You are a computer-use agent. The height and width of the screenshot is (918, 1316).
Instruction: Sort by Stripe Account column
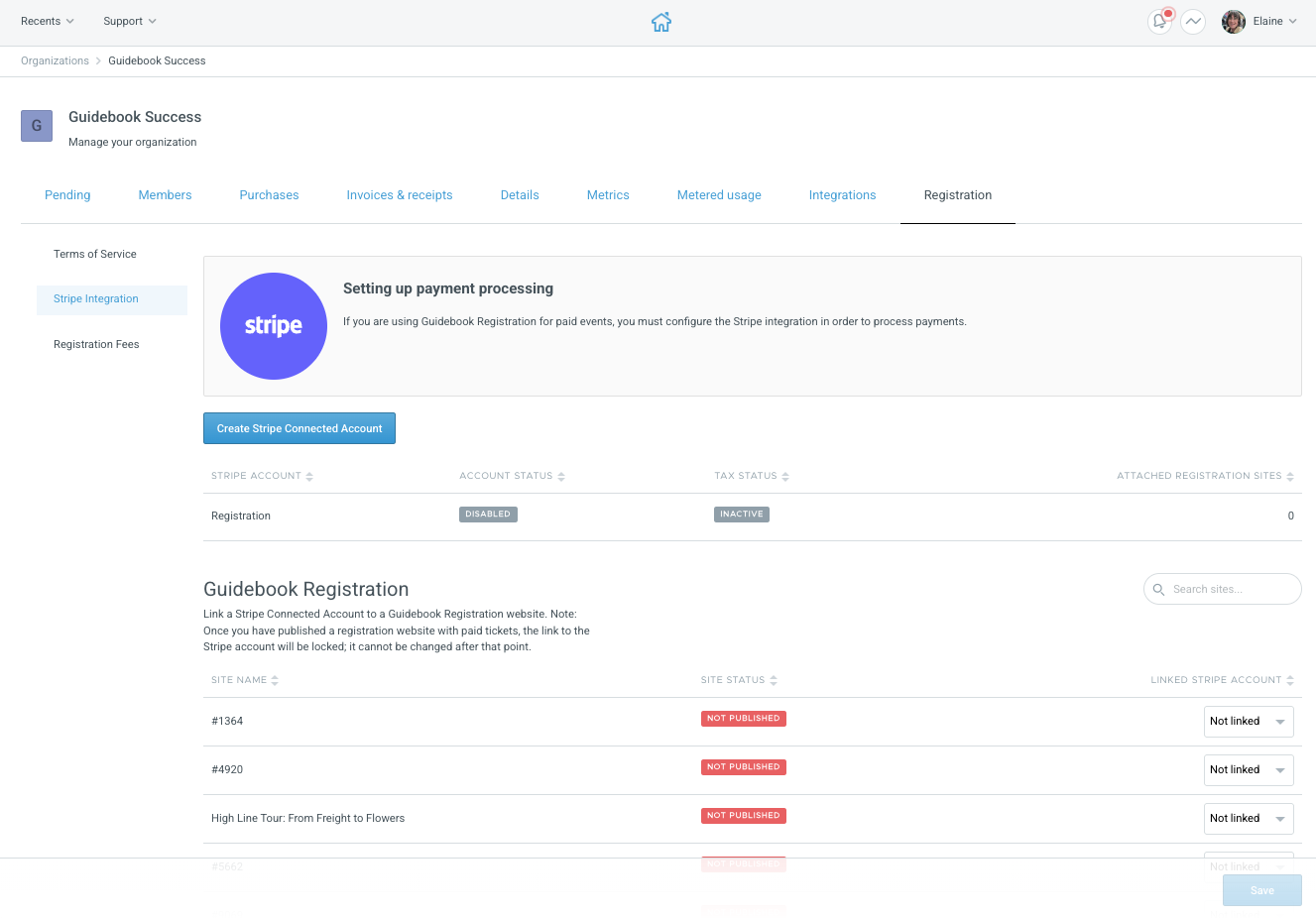(262, 476)
